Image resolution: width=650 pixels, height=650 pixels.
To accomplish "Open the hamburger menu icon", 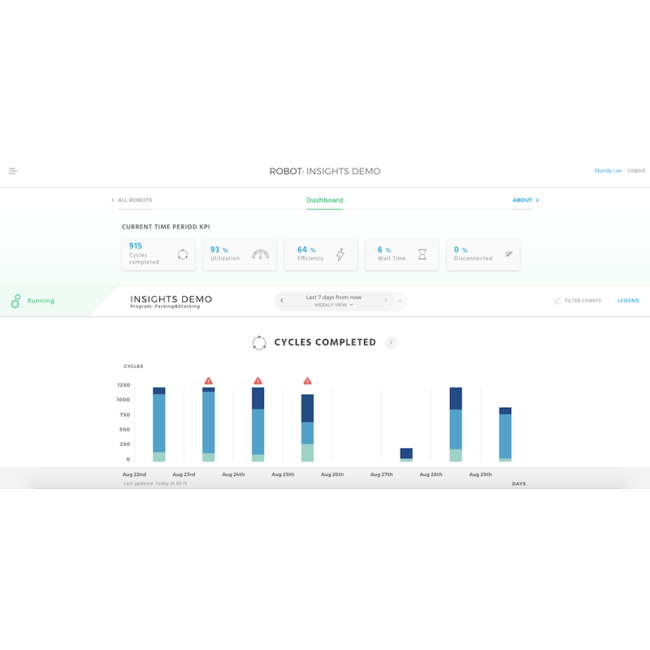I will click(13, 171).
